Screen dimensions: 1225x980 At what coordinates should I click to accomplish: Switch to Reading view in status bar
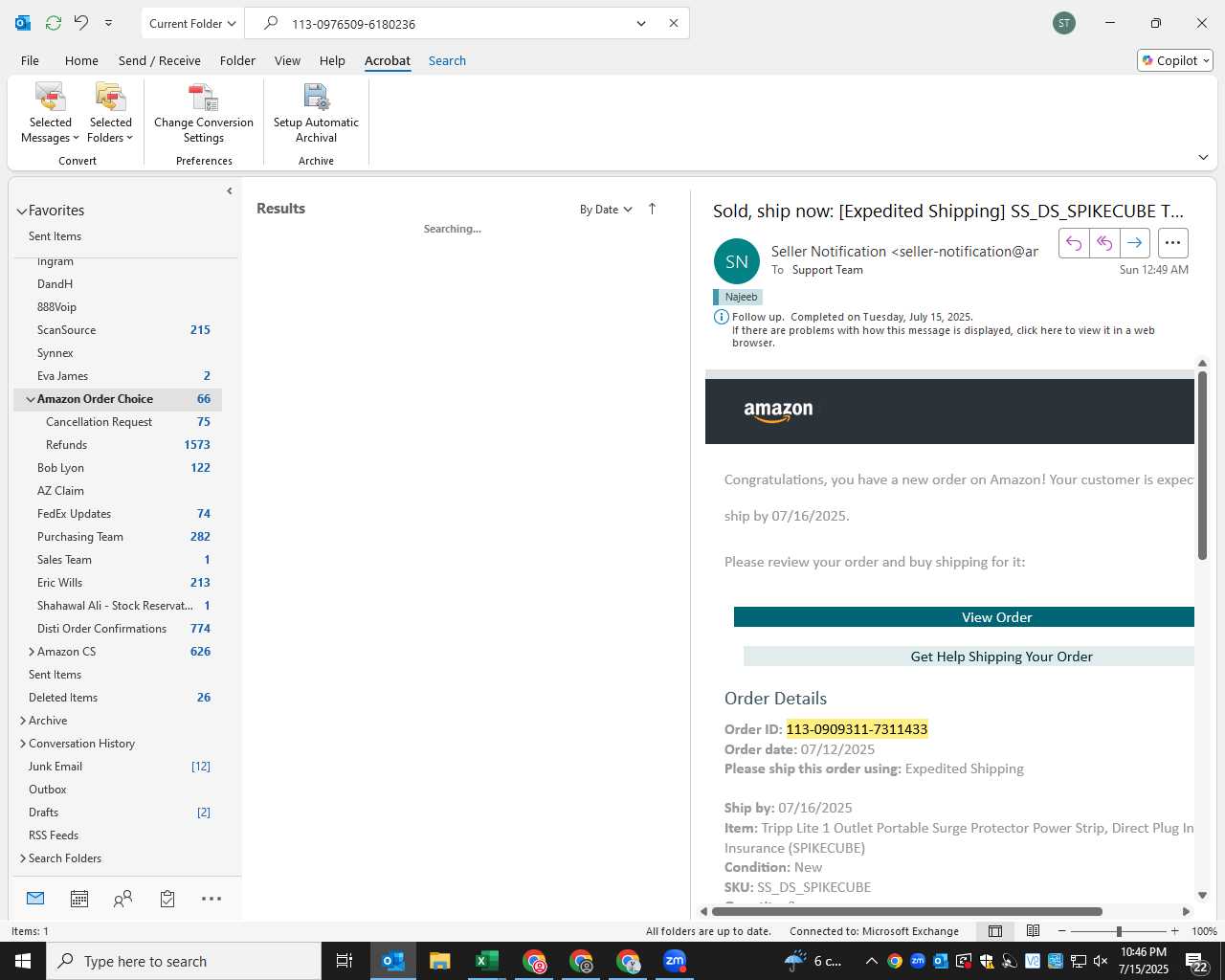tap(1034, 931)
